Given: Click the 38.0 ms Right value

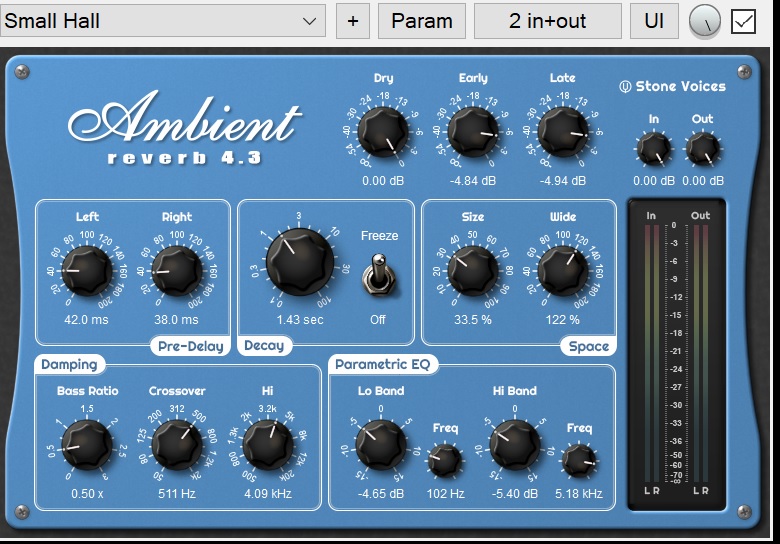Looking at the screenshot, I should 176,320.
